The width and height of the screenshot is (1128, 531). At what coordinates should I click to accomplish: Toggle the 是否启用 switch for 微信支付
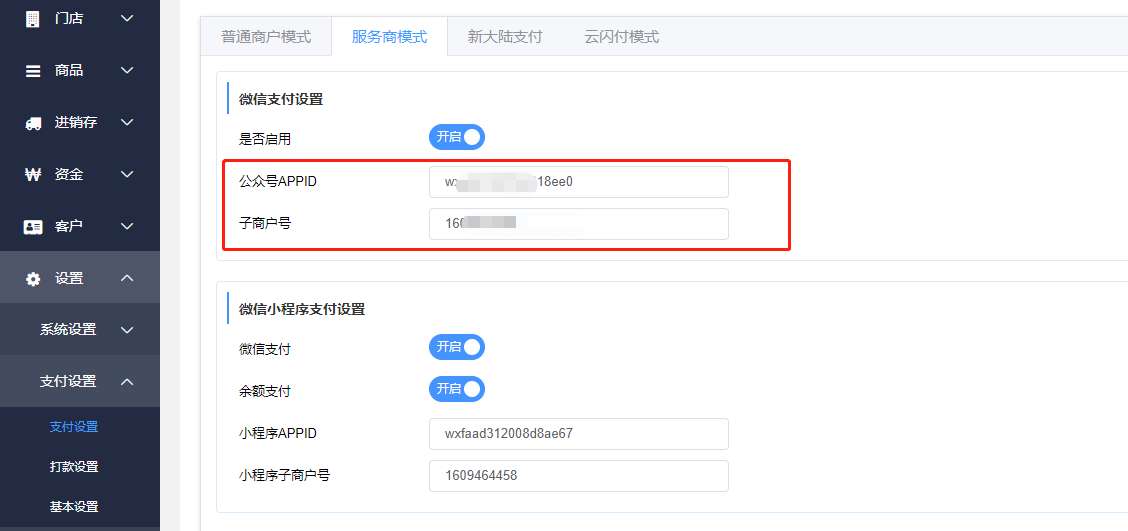(x=457, y=137)
